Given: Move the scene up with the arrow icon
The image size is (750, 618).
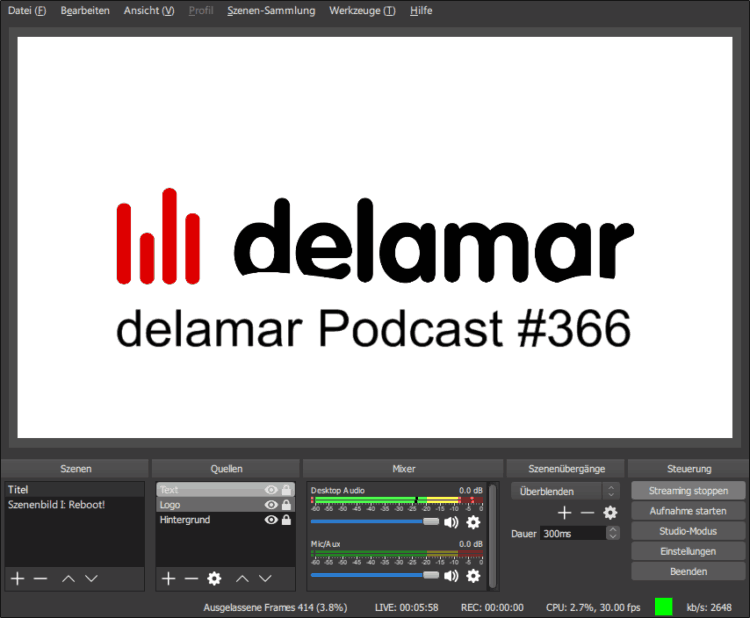Looking at the screenshot, I should tap(68, 579).
